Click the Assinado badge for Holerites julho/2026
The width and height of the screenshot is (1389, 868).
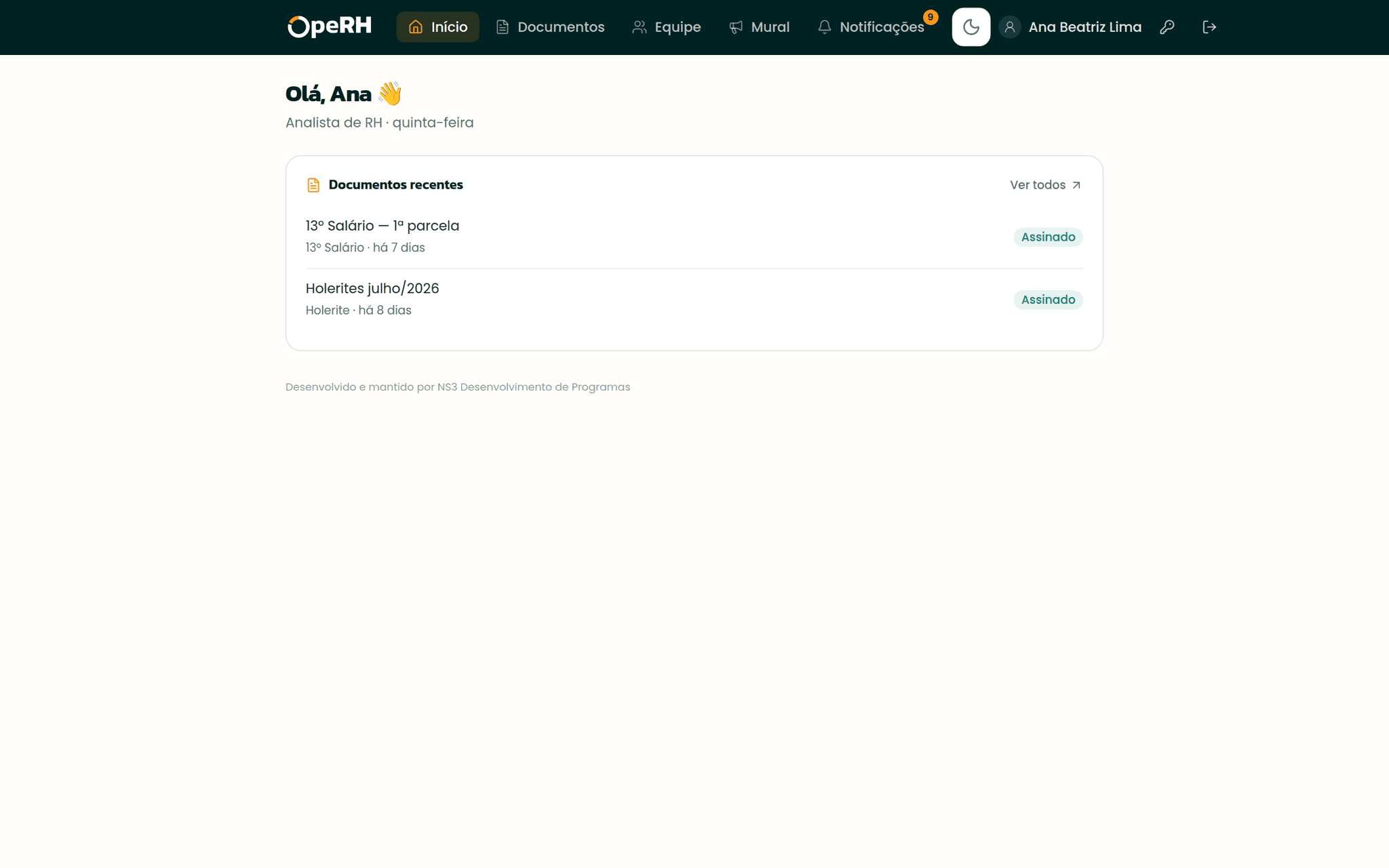click(1048, 300)
